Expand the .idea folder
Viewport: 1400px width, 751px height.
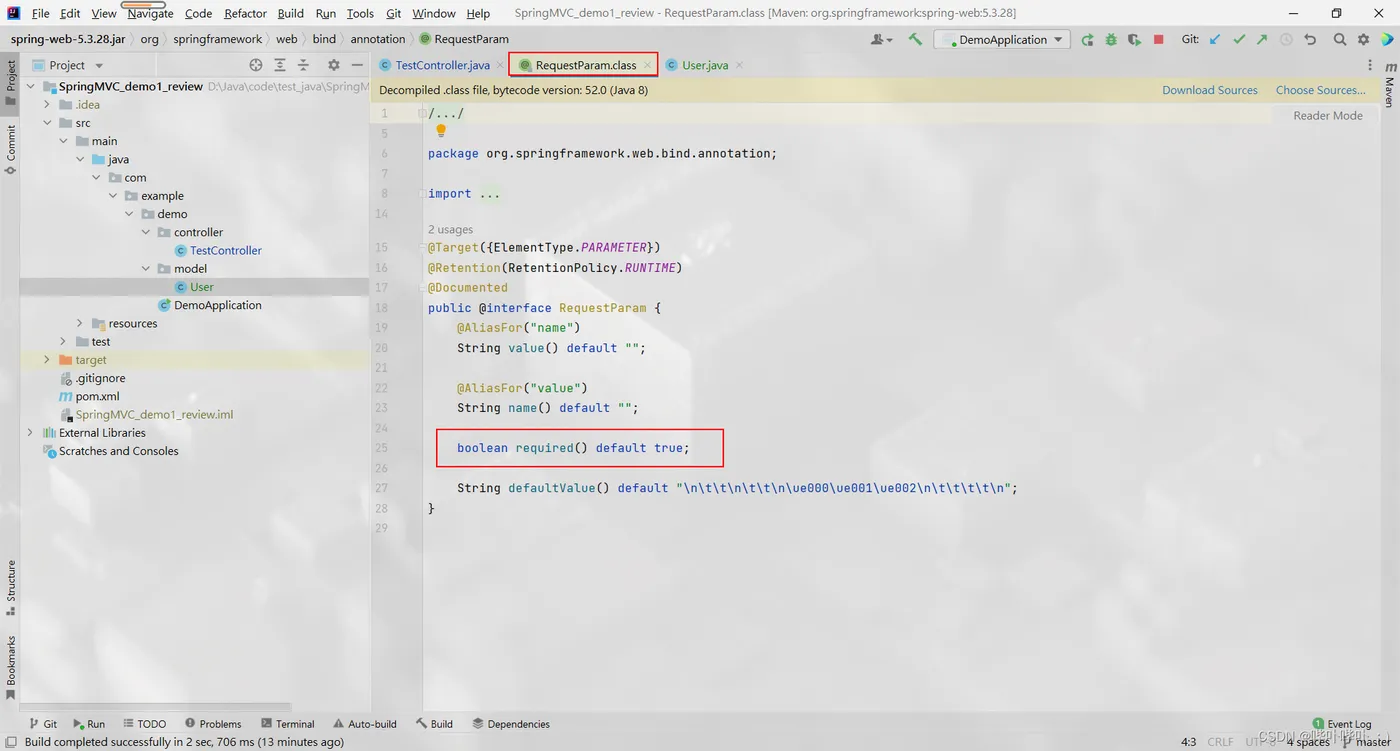[47, 104]
